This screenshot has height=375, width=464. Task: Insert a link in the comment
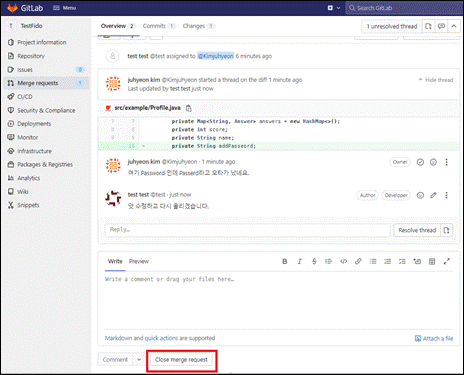click(x=358, y=262)
